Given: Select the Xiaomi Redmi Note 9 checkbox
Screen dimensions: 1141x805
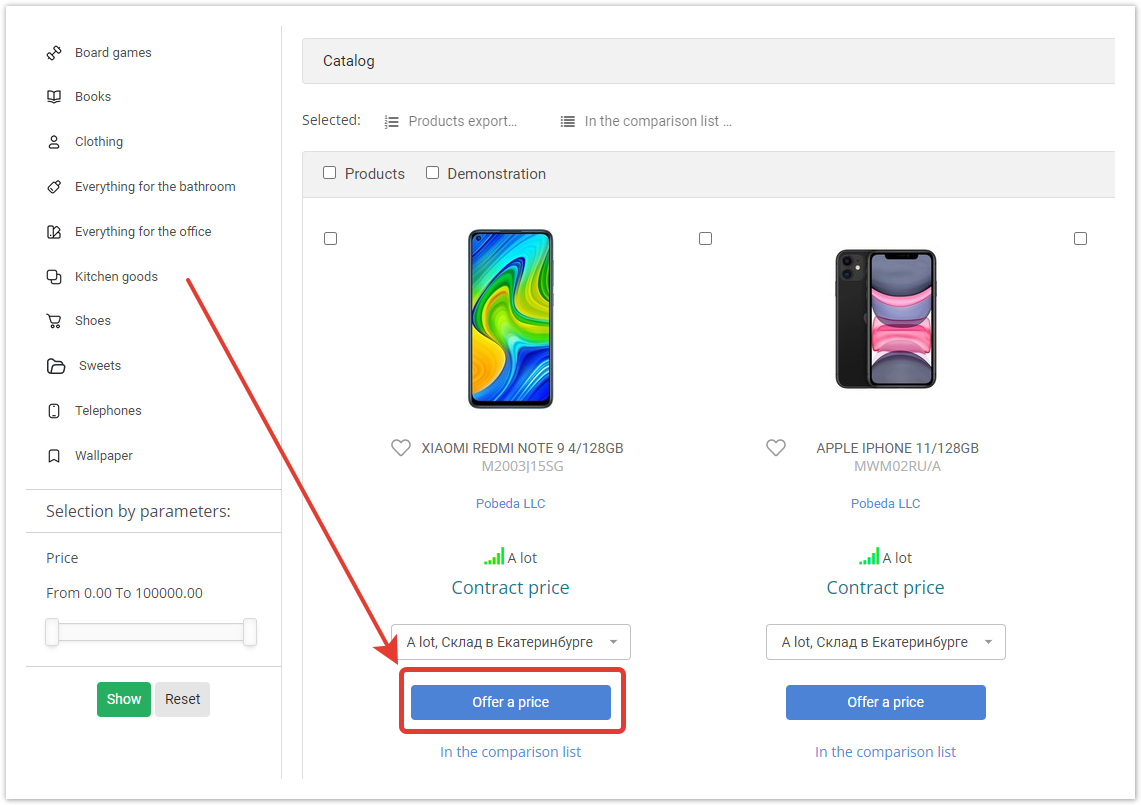Looking at the screenshot, I should pyautogui.click(x=330, y=239).
